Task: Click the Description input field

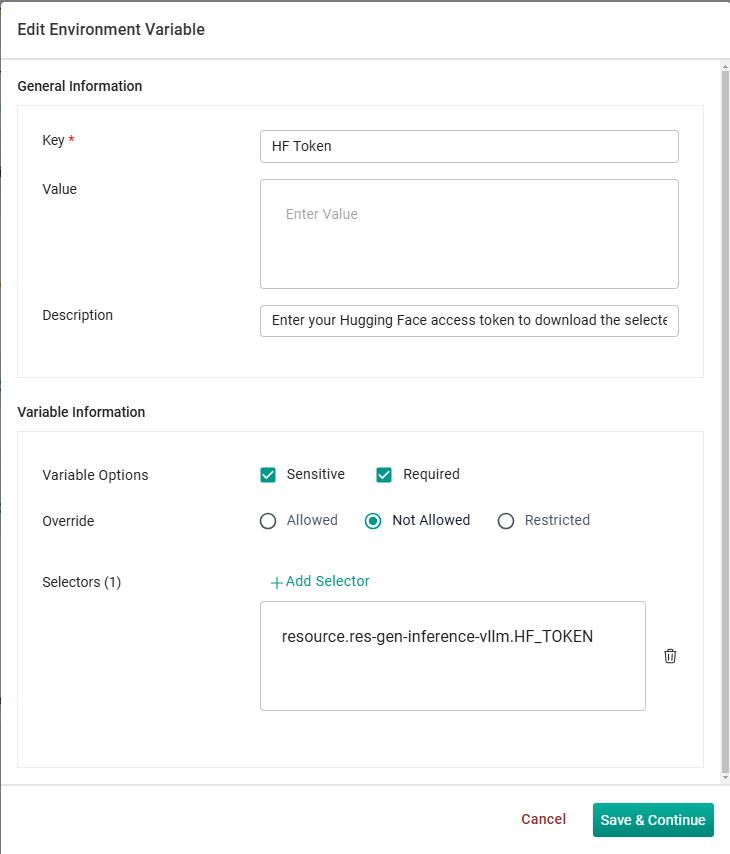Action: (469, 321)
